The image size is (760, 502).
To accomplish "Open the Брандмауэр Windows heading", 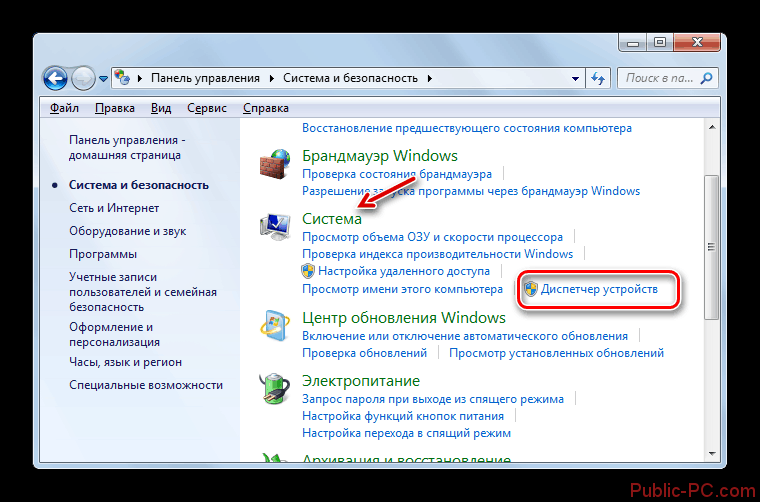I will coord(380,156).
